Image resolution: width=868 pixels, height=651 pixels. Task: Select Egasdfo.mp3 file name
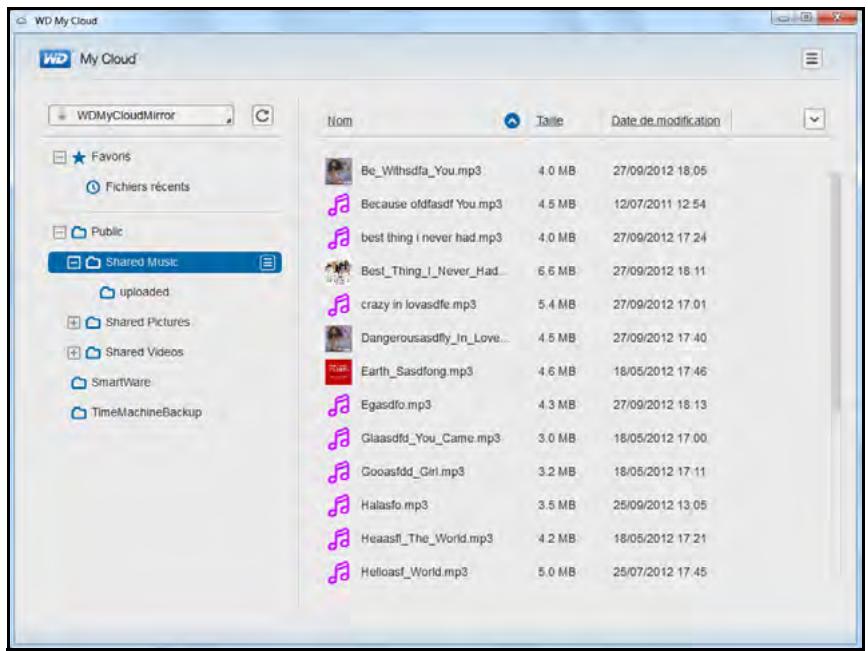[x=396, y=405]
